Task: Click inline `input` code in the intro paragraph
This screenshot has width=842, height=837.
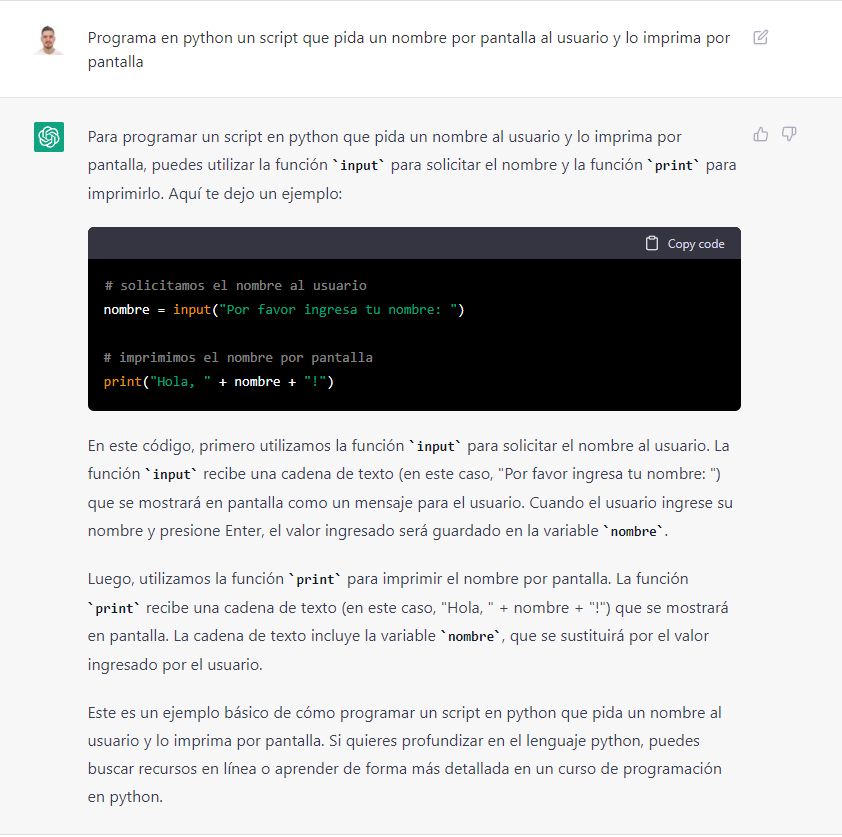Action: point(359,165)
